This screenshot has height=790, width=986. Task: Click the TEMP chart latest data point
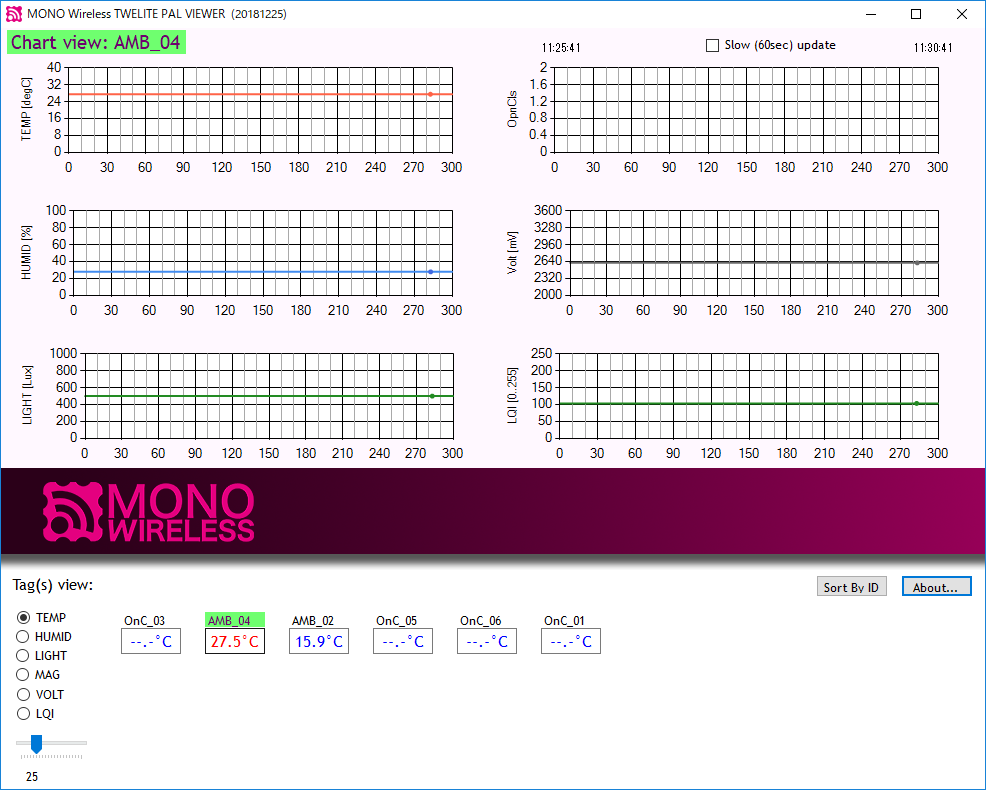430,94
